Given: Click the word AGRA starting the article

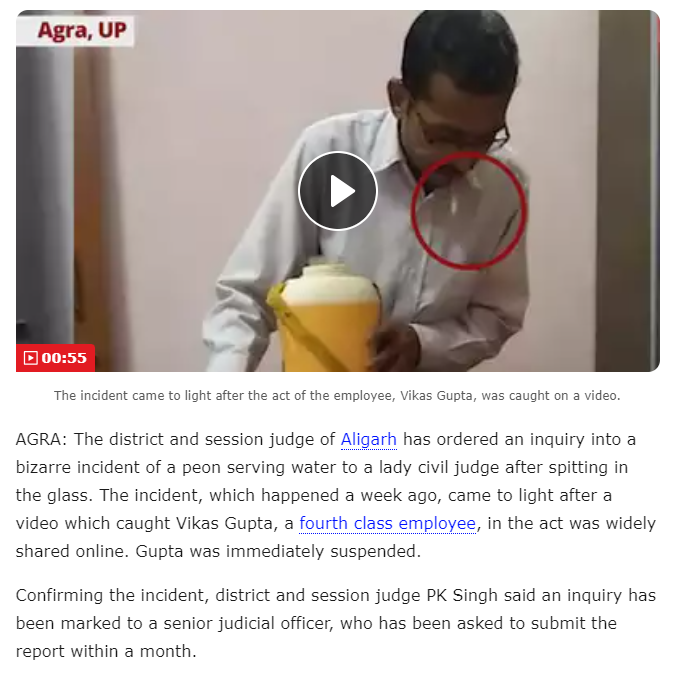Looking at the screenshot, I should [41, 439].
